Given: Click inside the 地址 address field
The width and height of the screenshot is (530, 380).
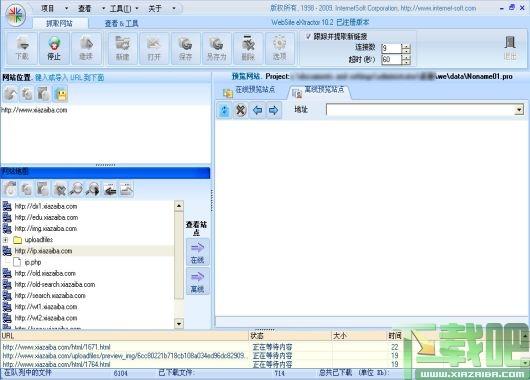Looking at the screenshot, I should click(x=420, y=110).
